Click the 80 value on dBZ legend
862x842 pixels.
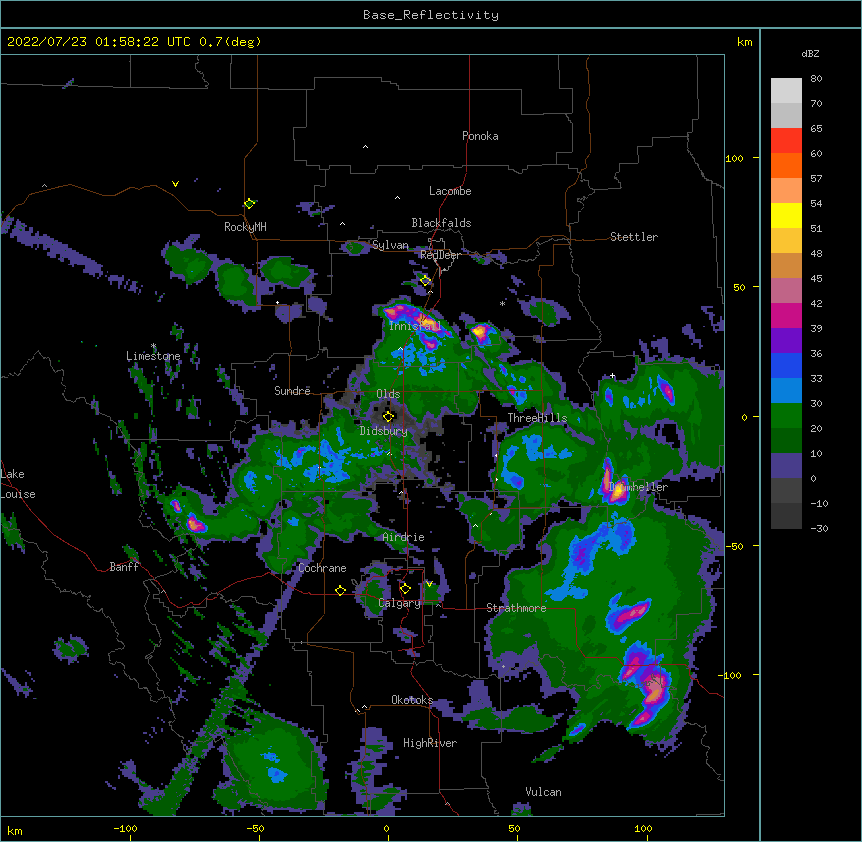[x=816, y=79]
